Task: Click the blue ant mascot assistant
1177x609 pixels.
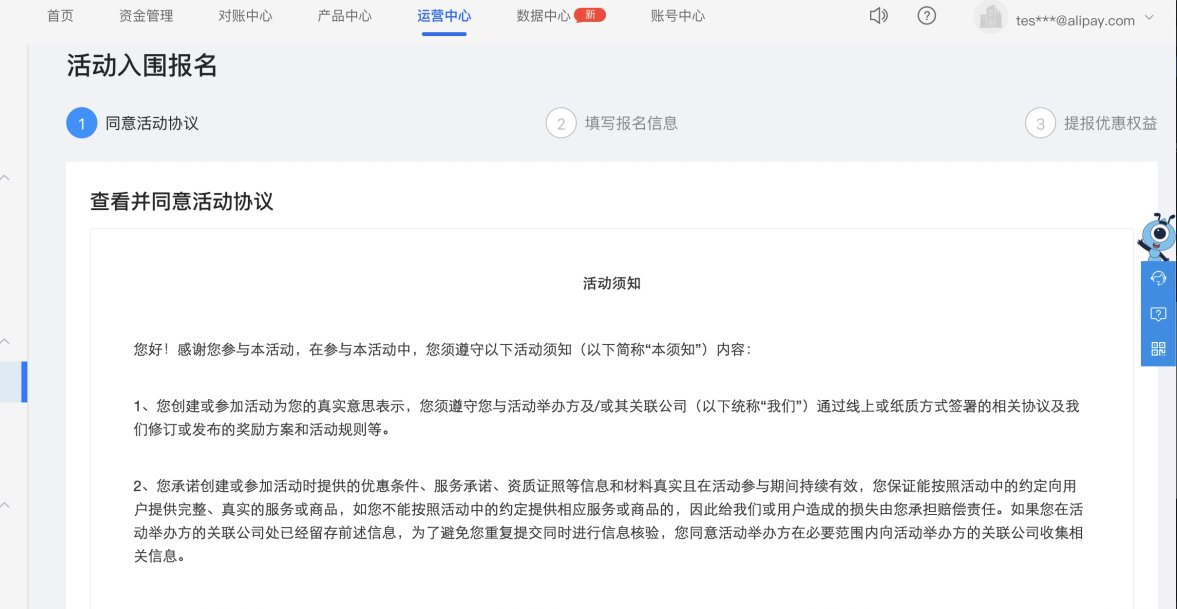Action: point(1157,237)
